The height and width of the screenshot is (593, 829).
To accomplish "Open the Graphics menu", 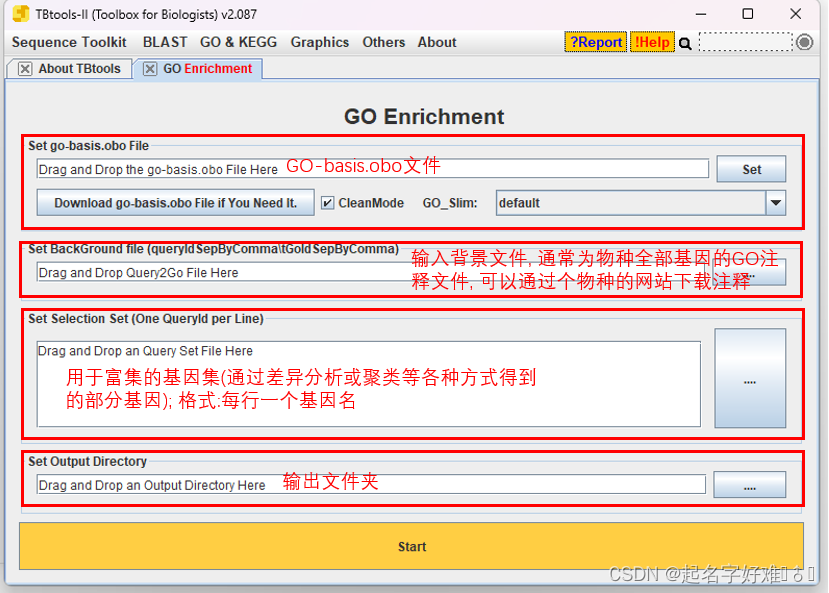I will coord(320,42).
